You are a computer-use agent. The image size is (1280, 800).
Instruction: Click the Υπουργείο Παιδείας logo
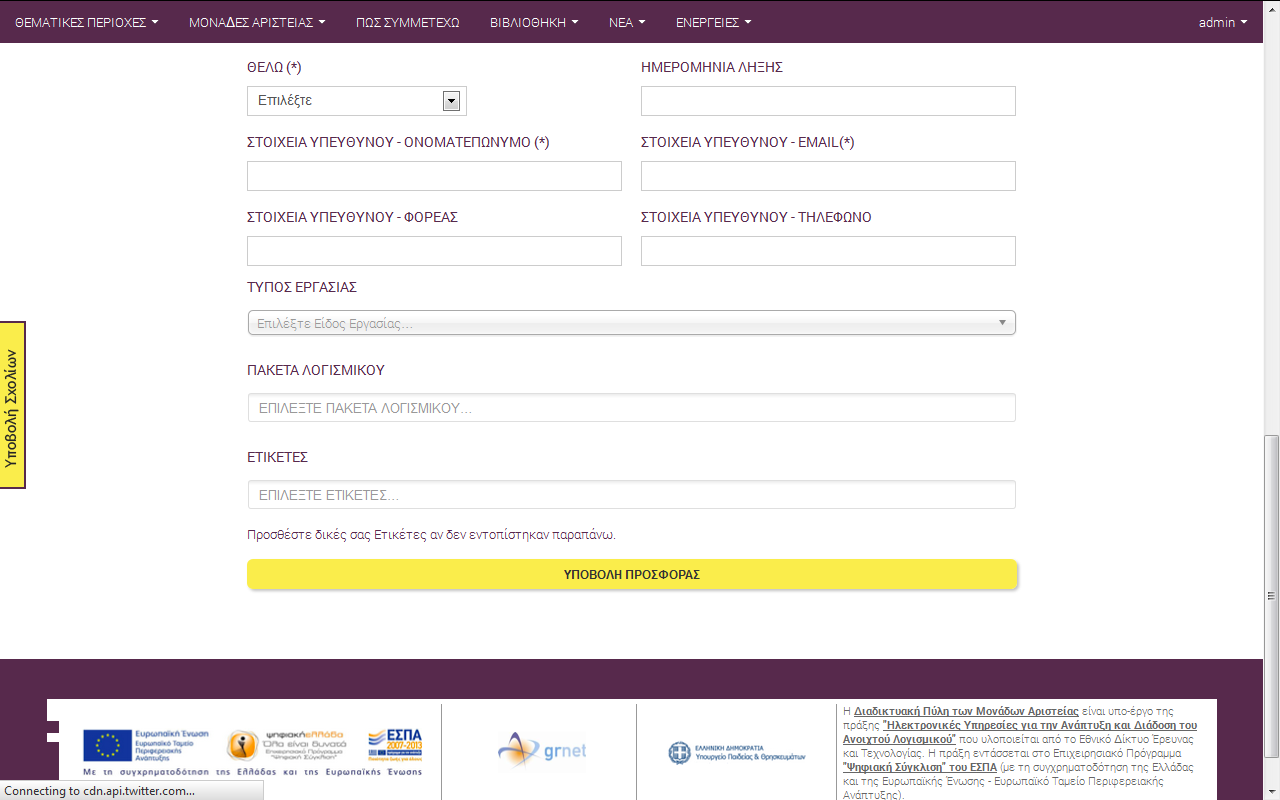736,753
